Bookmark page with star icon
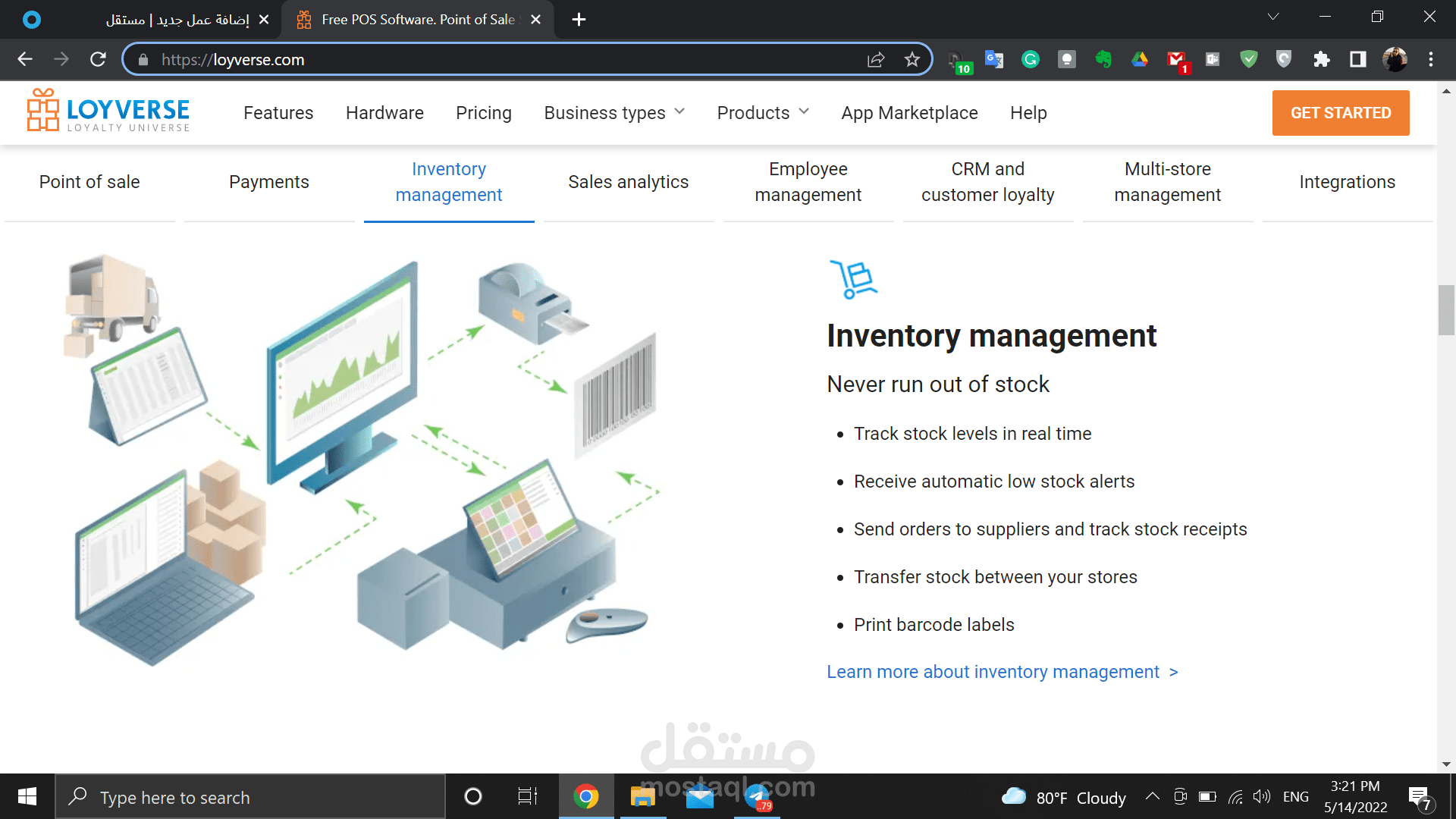Image resolution: width=1456 pixels, height=819 pixels. coord(912,59)
